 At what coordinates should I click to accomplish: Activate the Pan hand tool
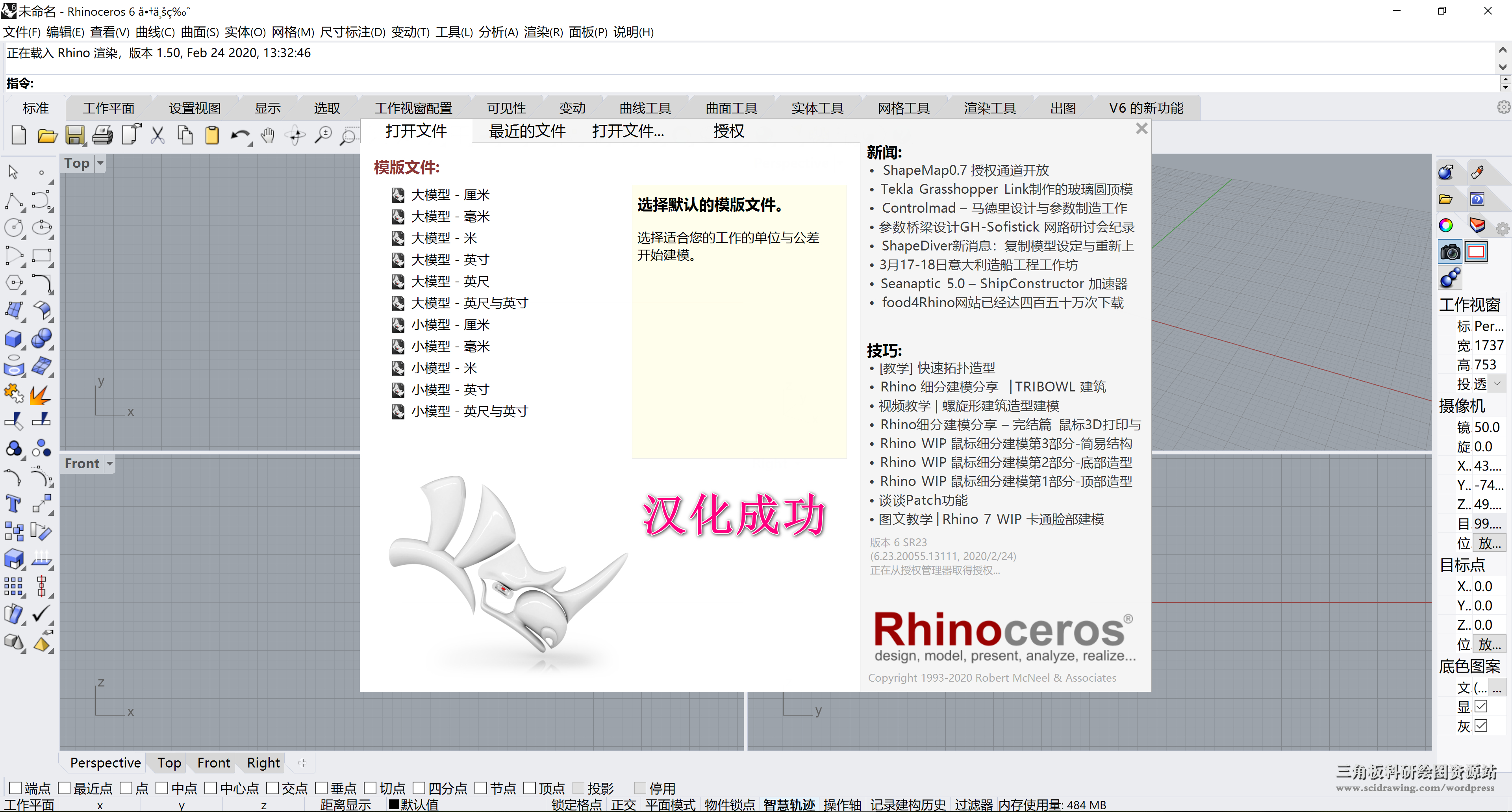click(268, 135)
